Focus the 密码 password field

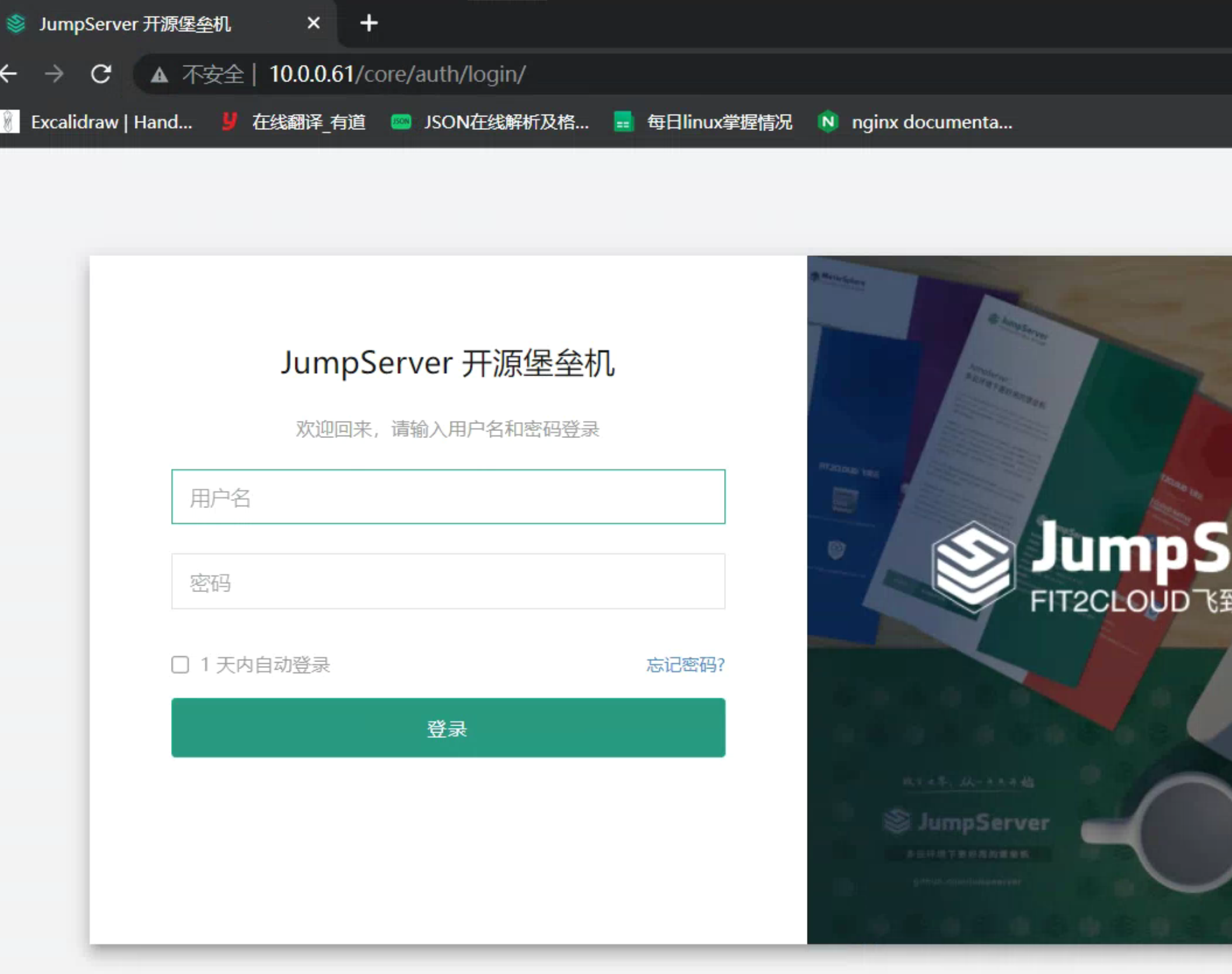tap(448, 581)
